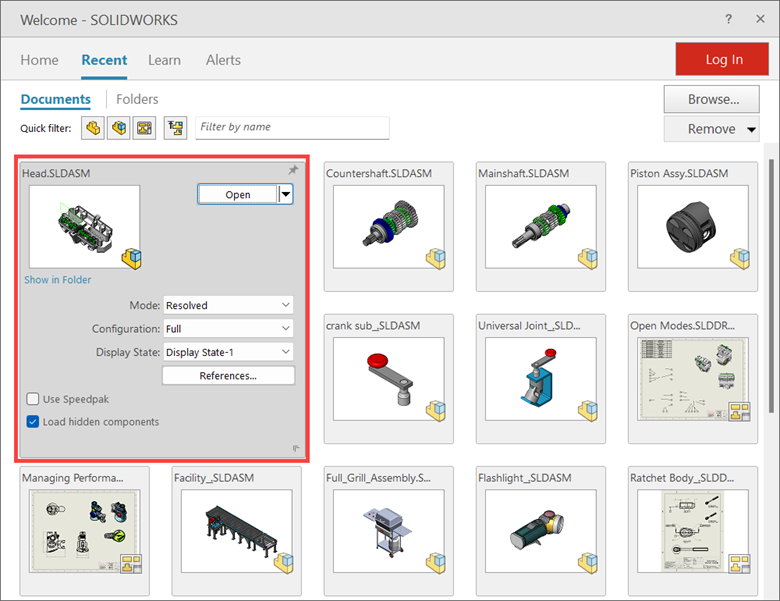Screen dimensions: 780x601
Task: Click the Flashlight_.SLDASM file name
Action: [x=524, y=478]
